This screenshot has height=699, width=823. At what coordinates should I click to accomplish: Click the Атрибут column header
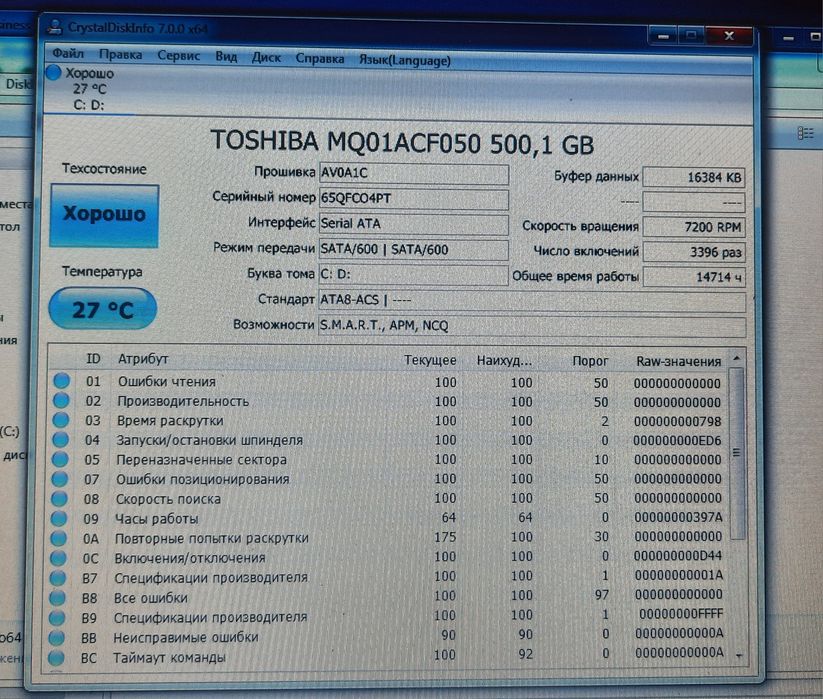[x=143, y=359]
